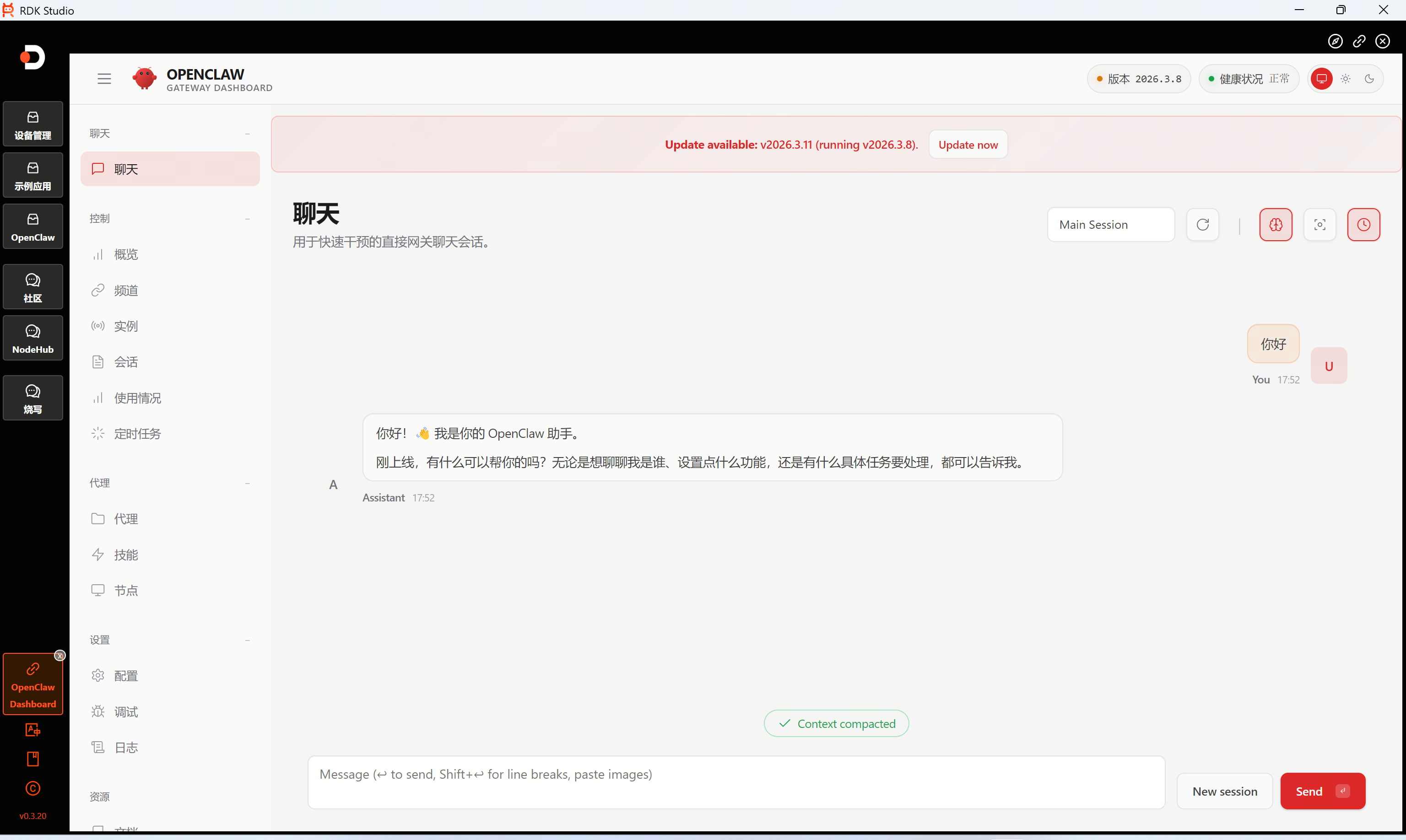Click the link icon at top right
This screenshot has width=1406, height=840.
[1359, 41]
